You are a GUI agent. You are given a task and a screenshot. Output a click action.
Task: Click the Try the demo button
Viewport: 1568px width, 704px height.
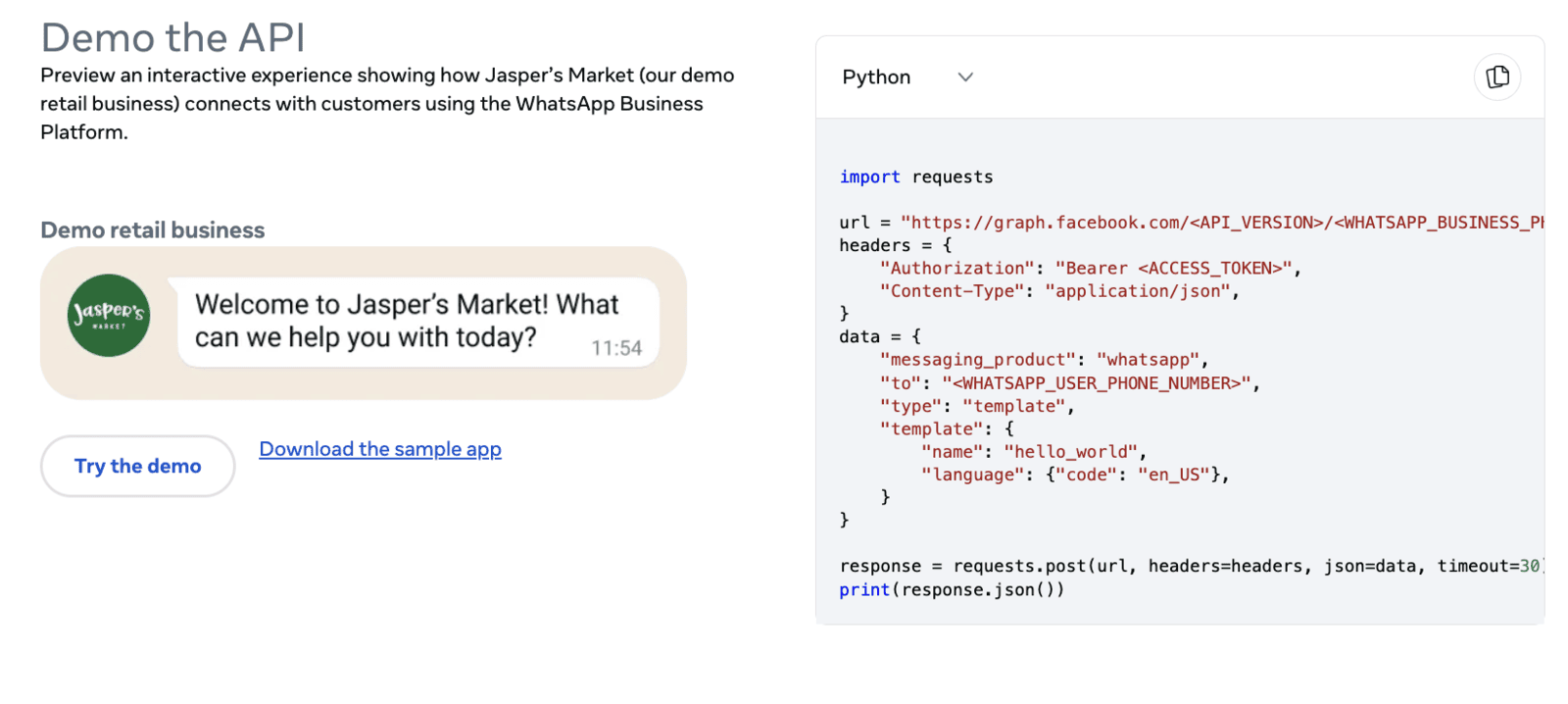138,466
